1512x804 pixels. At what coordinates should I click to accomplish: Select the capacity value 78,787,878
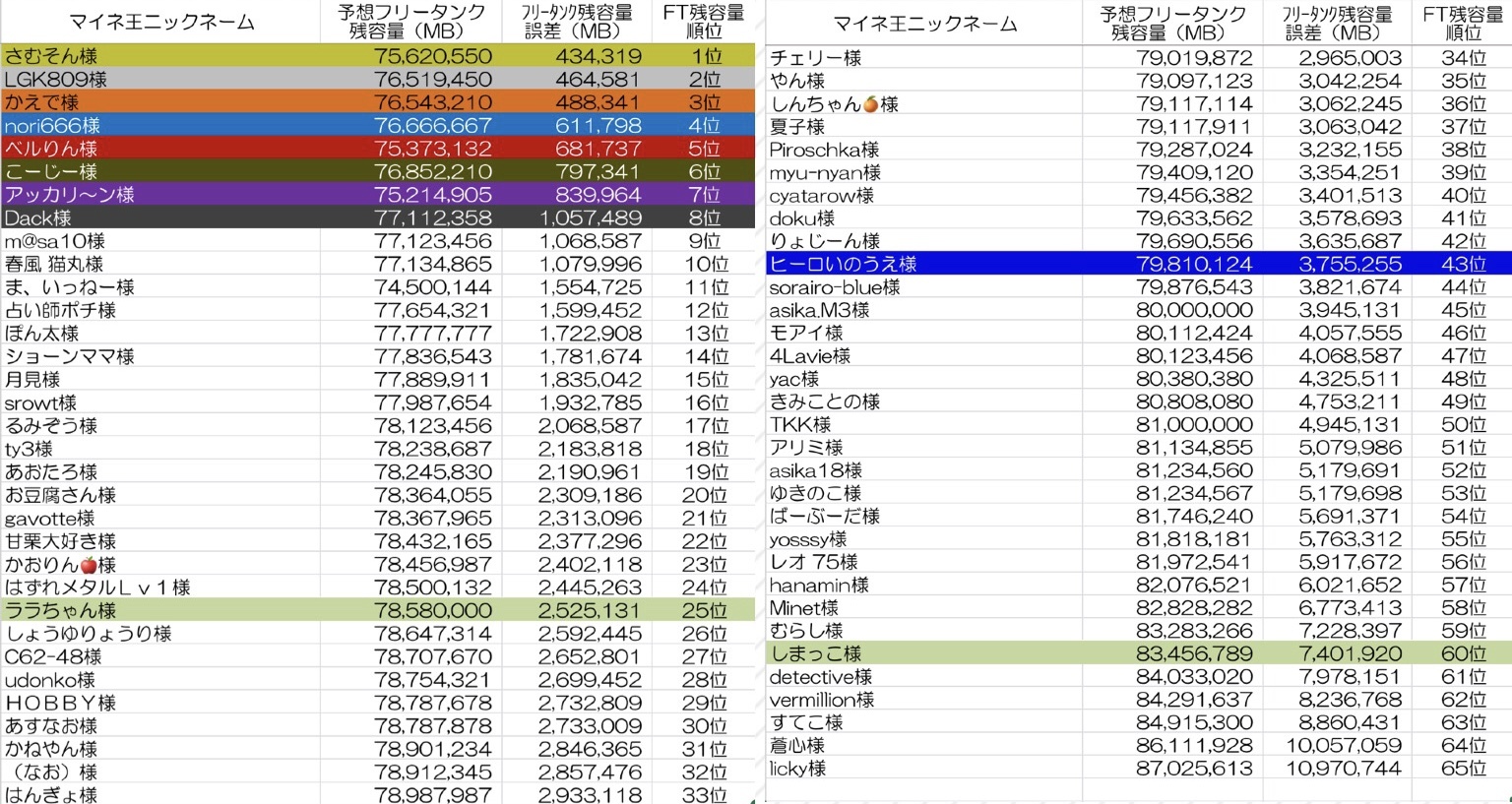[x=433, y=726]
